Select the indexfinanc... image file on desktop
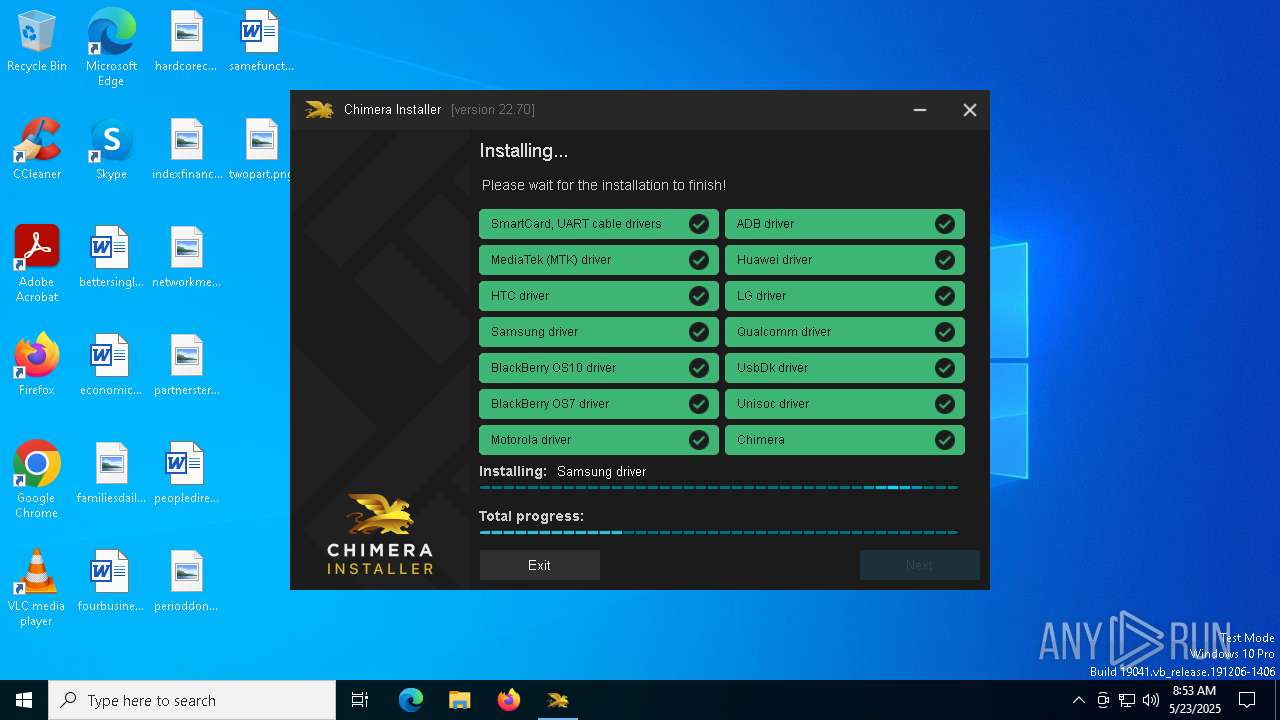1280x720 pixels. coord(187,149)
